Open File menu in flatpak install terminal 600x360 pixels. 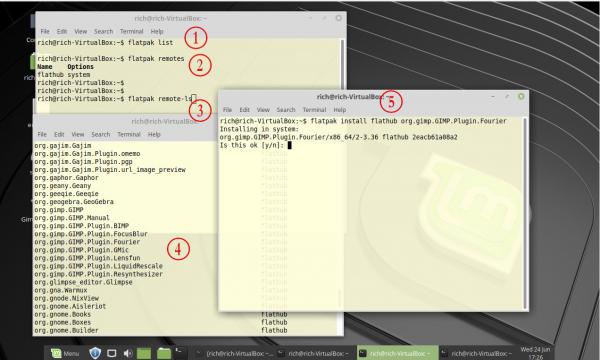click(227, 110)
